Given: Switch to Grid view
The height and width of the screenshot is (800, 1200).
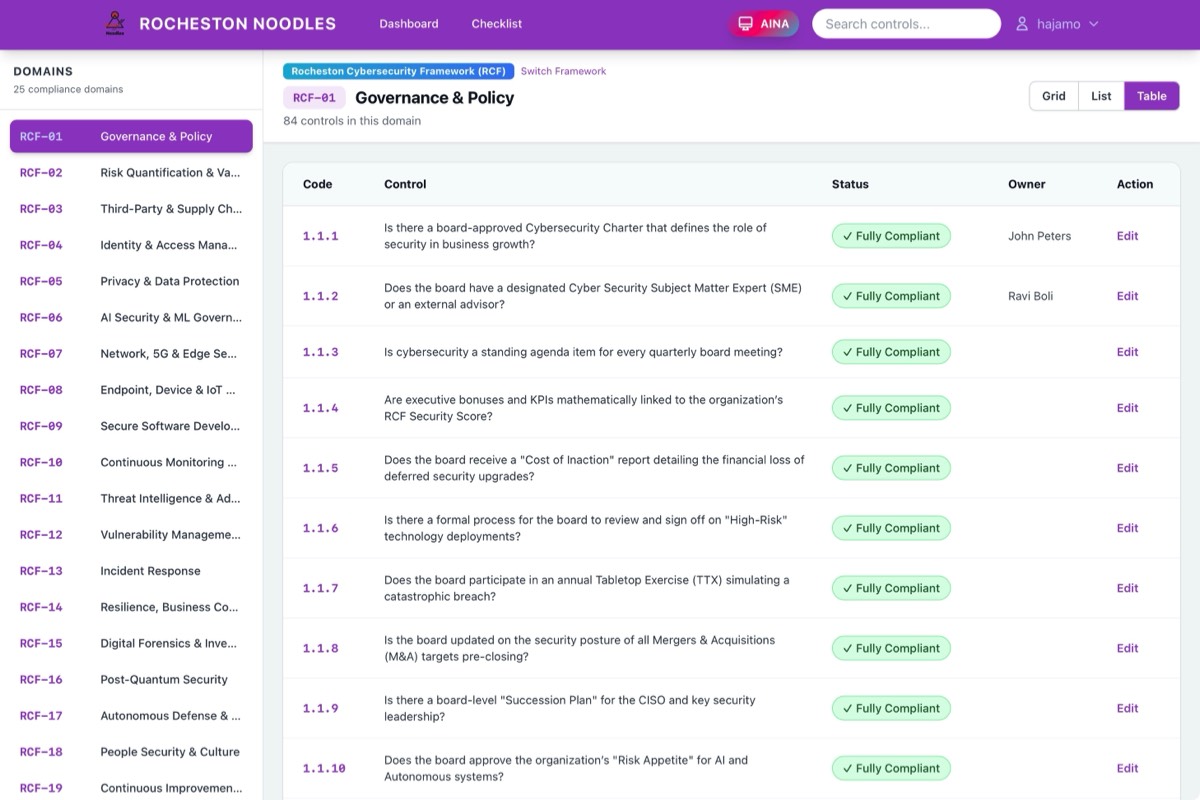Looking at the screenshot, I should coord(1053,96).
